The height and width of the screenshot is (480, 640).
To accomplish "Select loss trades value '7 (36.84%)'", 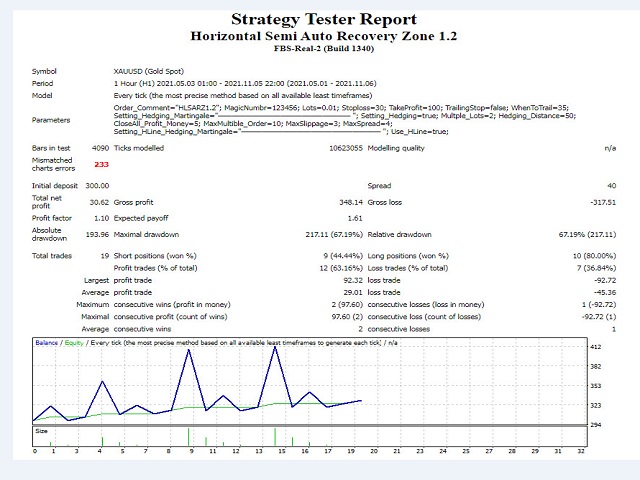I will click(x=596, y=268).
